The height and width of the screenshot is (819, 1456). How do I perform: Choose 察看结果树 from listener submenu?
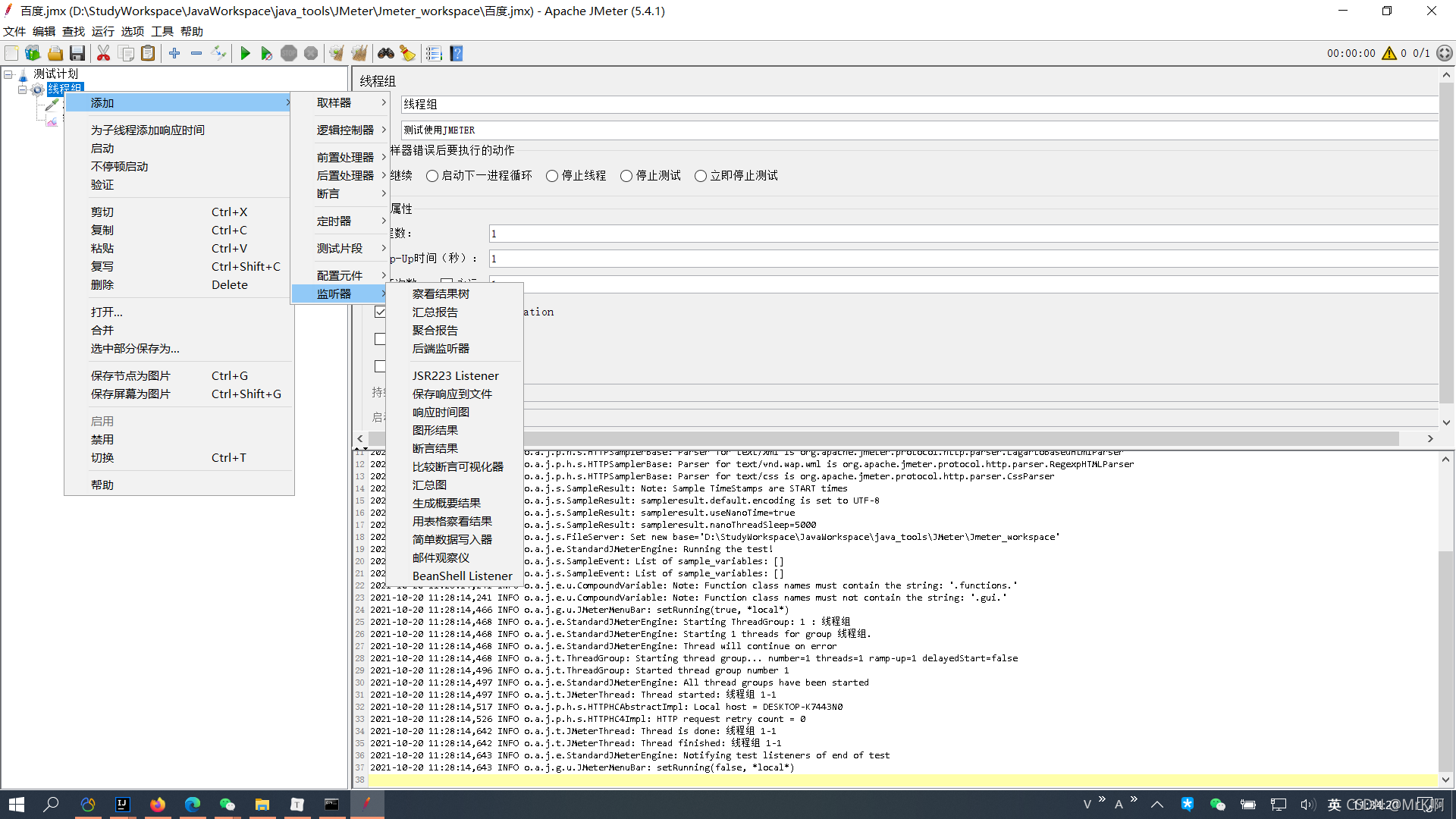[x=441, y=293]
